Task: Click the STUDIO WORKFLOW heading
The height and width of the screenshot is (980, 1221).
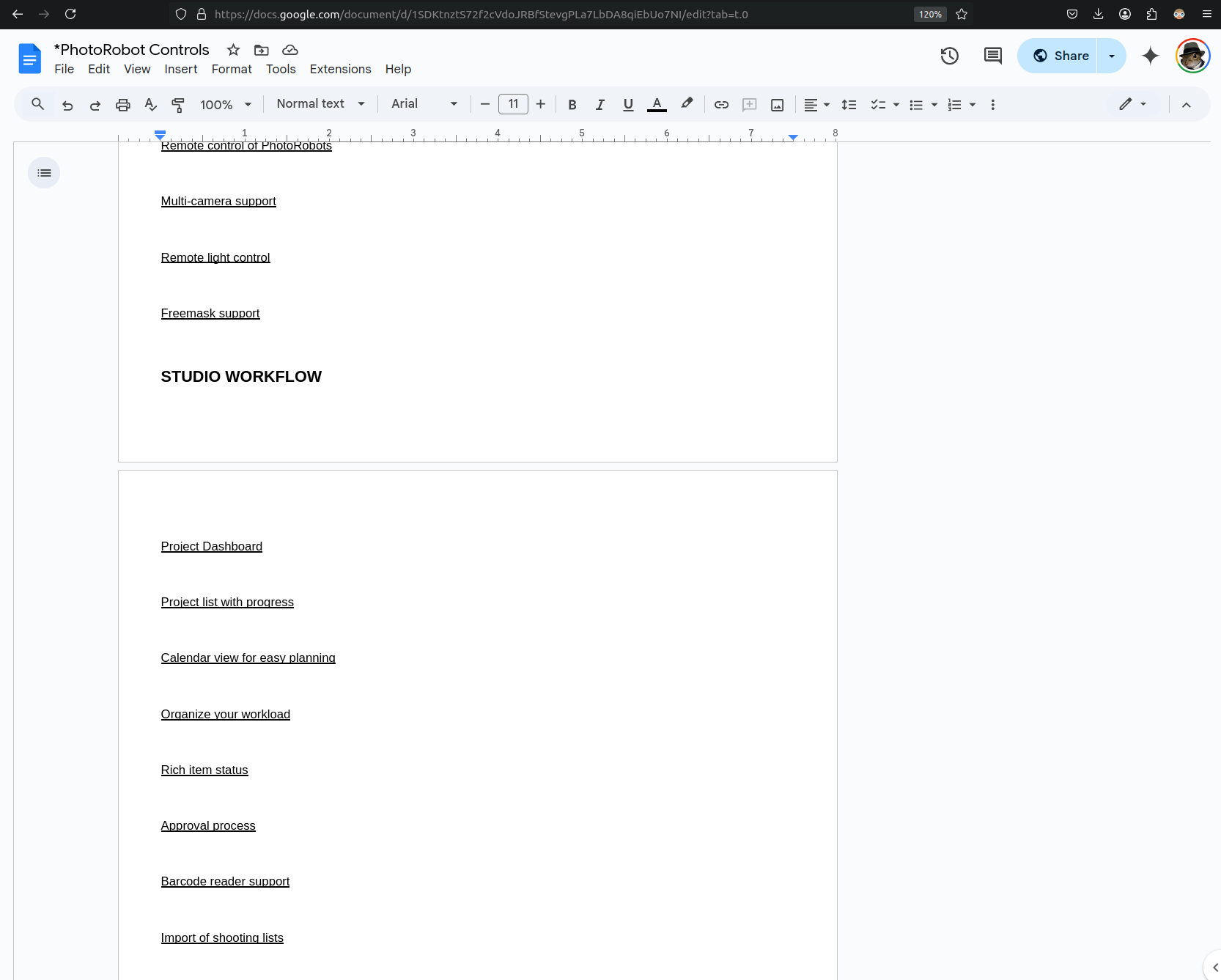Action: tap(241, 376)
